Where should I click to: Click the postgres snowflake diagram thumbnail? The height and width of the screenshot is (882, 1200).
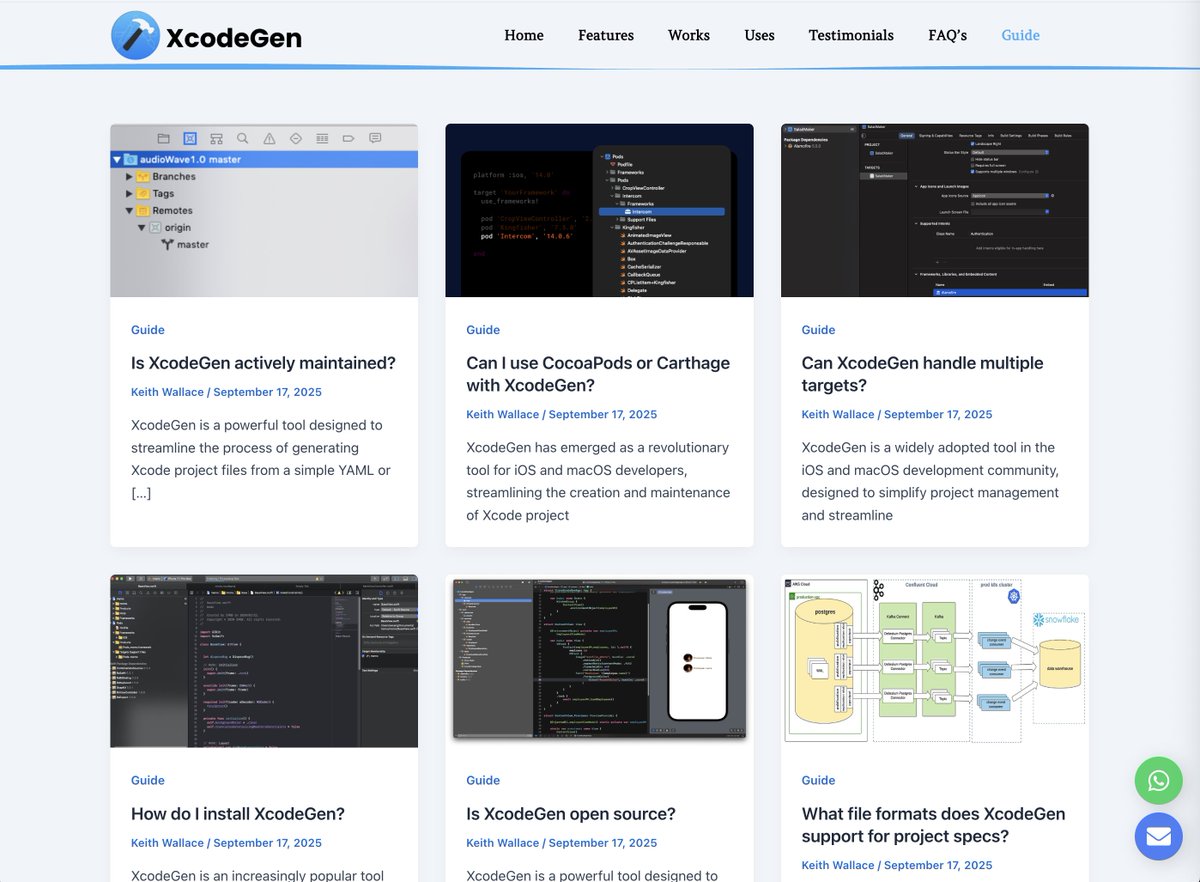tap(935, 661)
